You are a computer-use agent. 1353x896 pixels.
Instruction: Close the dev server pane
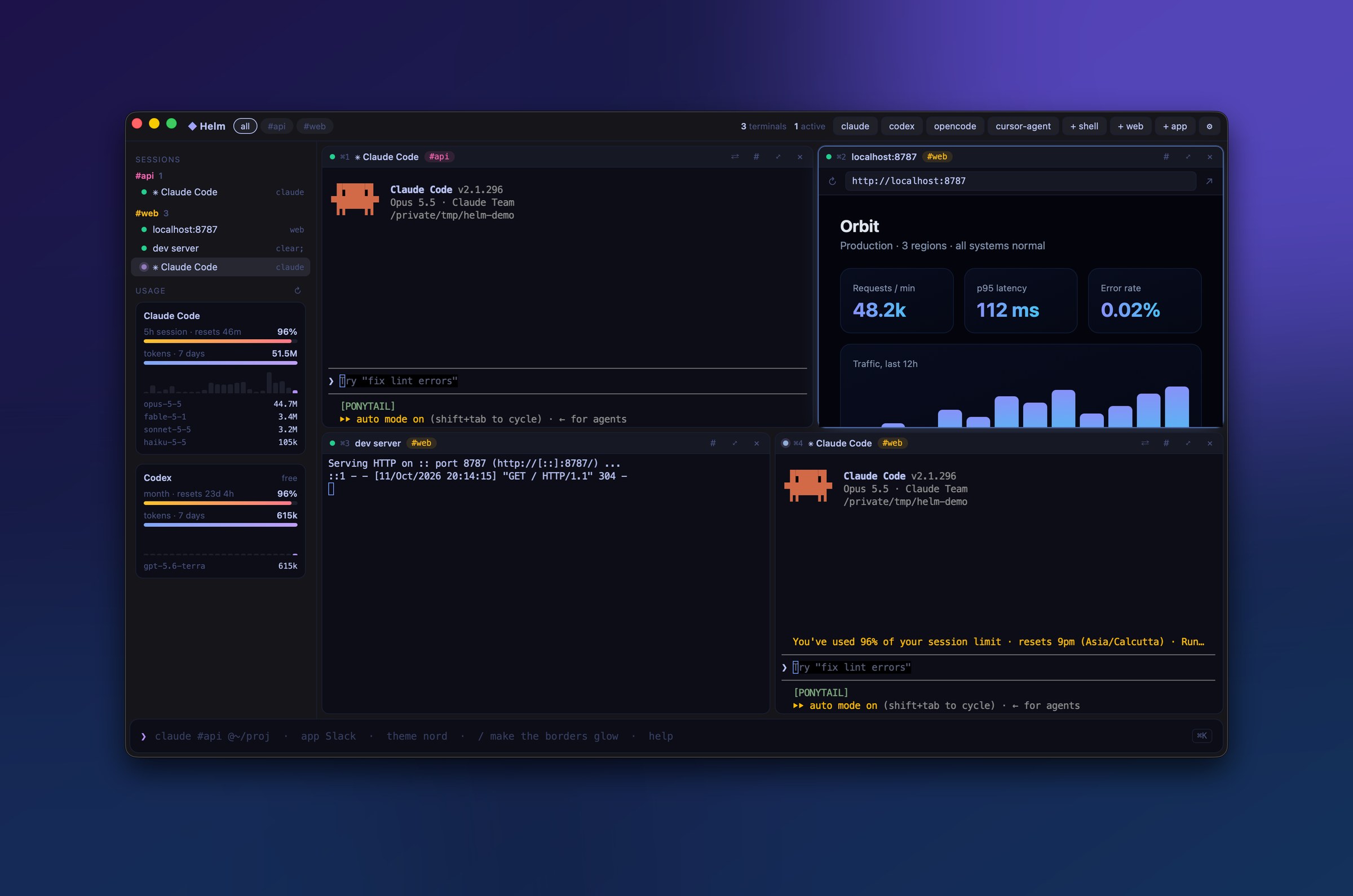[756, 443]
